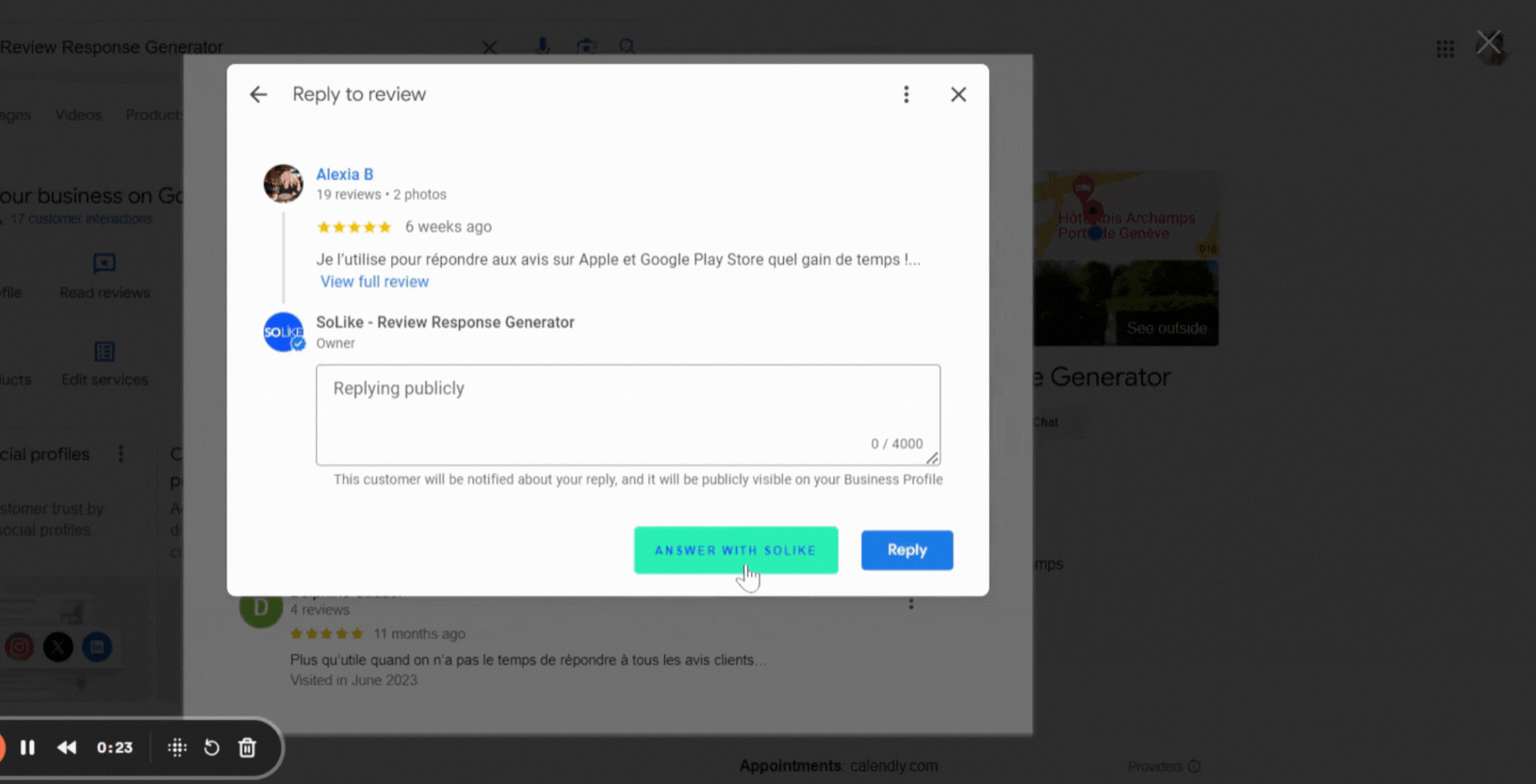This screenshot has height=784, width=1536.
Task: Open the Google apps grid icon
Action: click(1445, 50)
